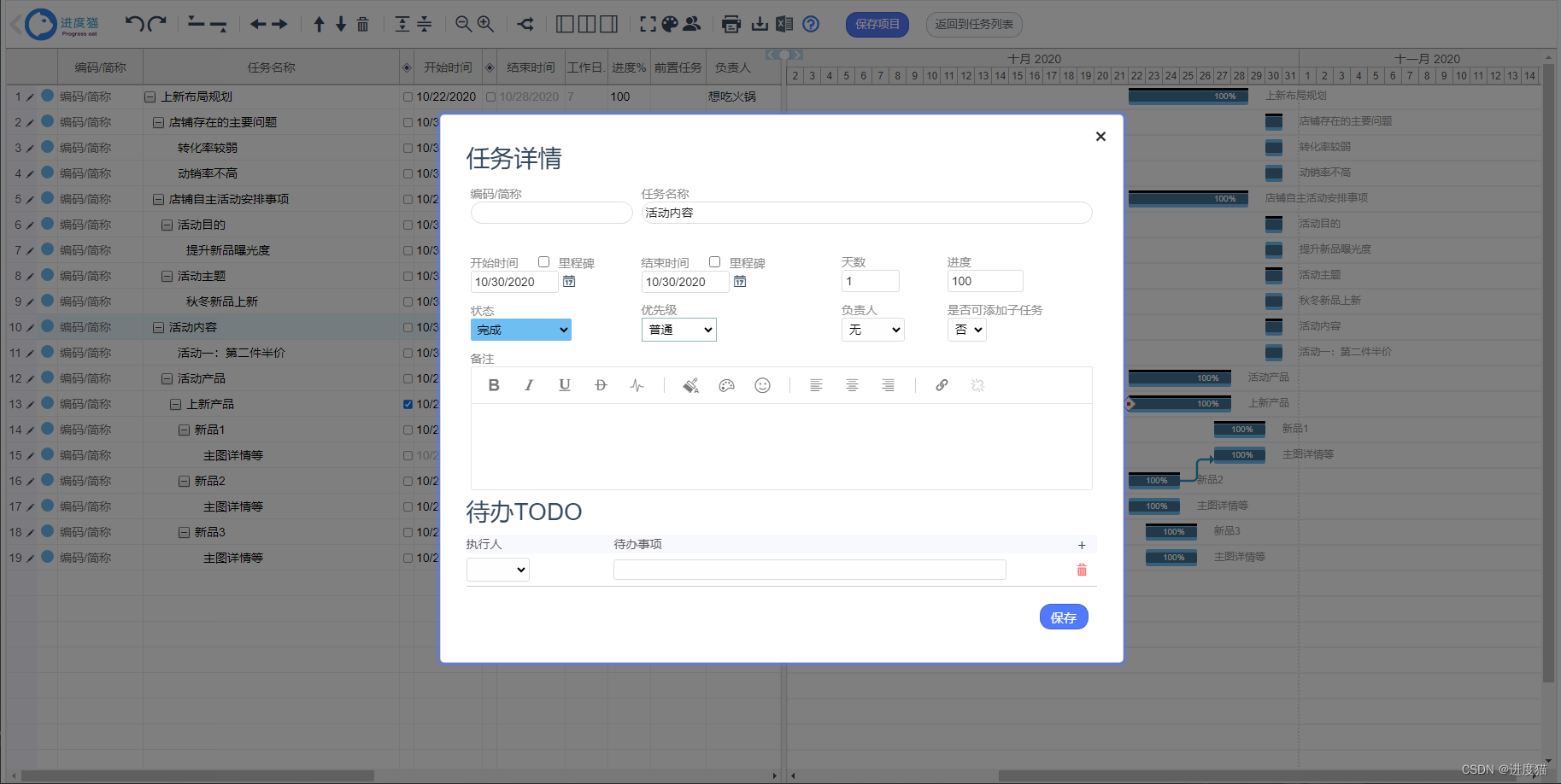The height and width of the screenshot is (784, 1561).
Task: Click the expand all rows toolbar icon
Action: point(402,24)
